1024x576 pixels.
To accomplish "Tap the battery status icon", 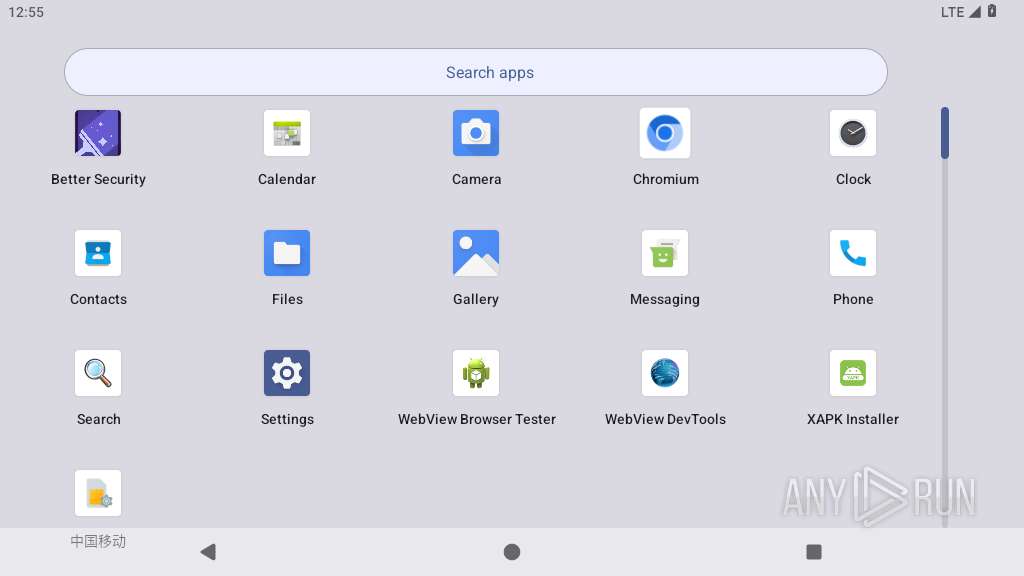I will (x=992, y=11).
